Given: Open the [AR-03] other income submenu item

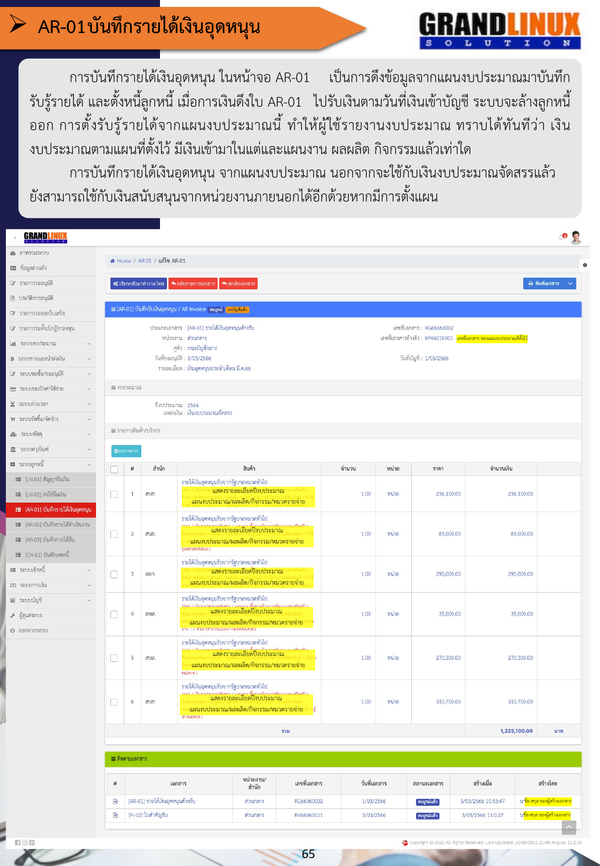Looking at the screenshot, I should [51, 540].
